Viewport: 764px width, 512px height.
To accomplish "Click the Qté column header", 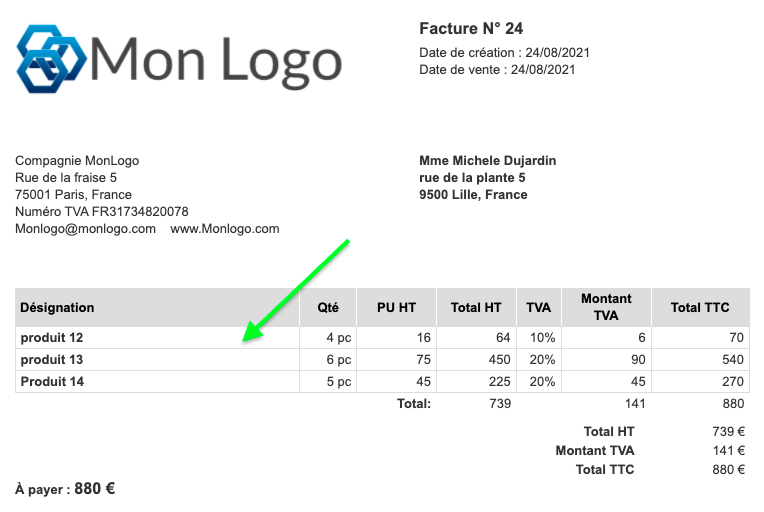I will (x=328, y=308).
